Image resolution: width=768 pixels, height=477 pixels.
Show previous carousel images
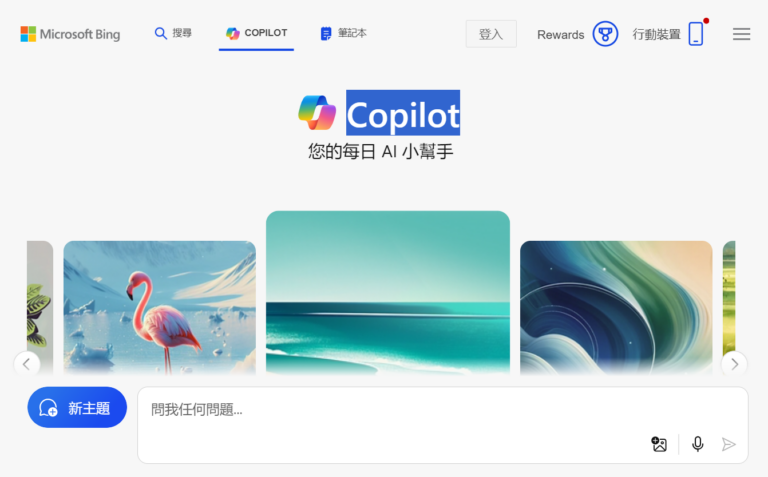[27, 364]
